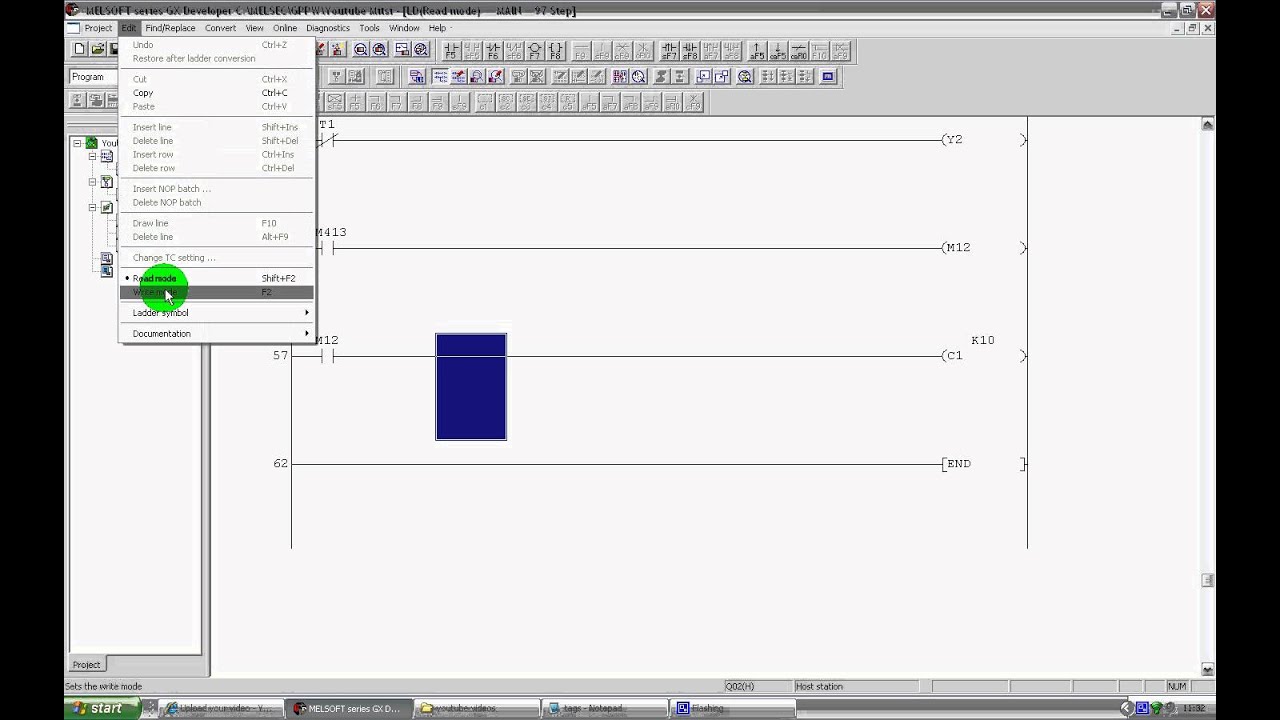This screenshot has height=720, width=1280.
Task: Insert open branch with sF5 icon
Action: coord(472,50)
